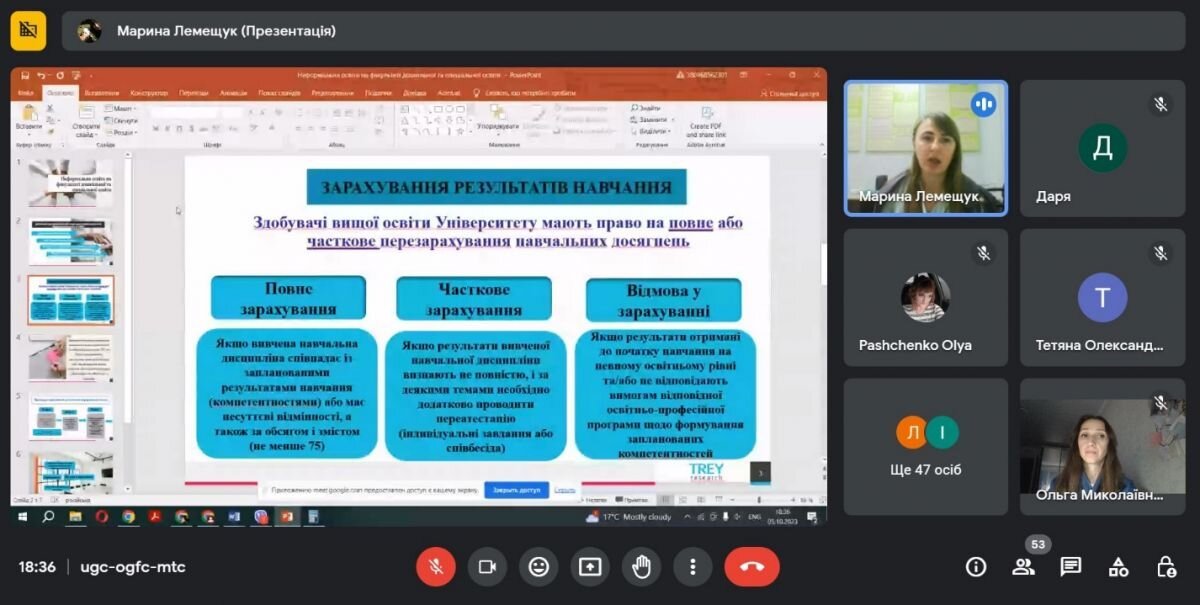Click the 'Закрыть доступ' blue button
The height and width of the screenshot is (605, 1200).
coord(516,490)
